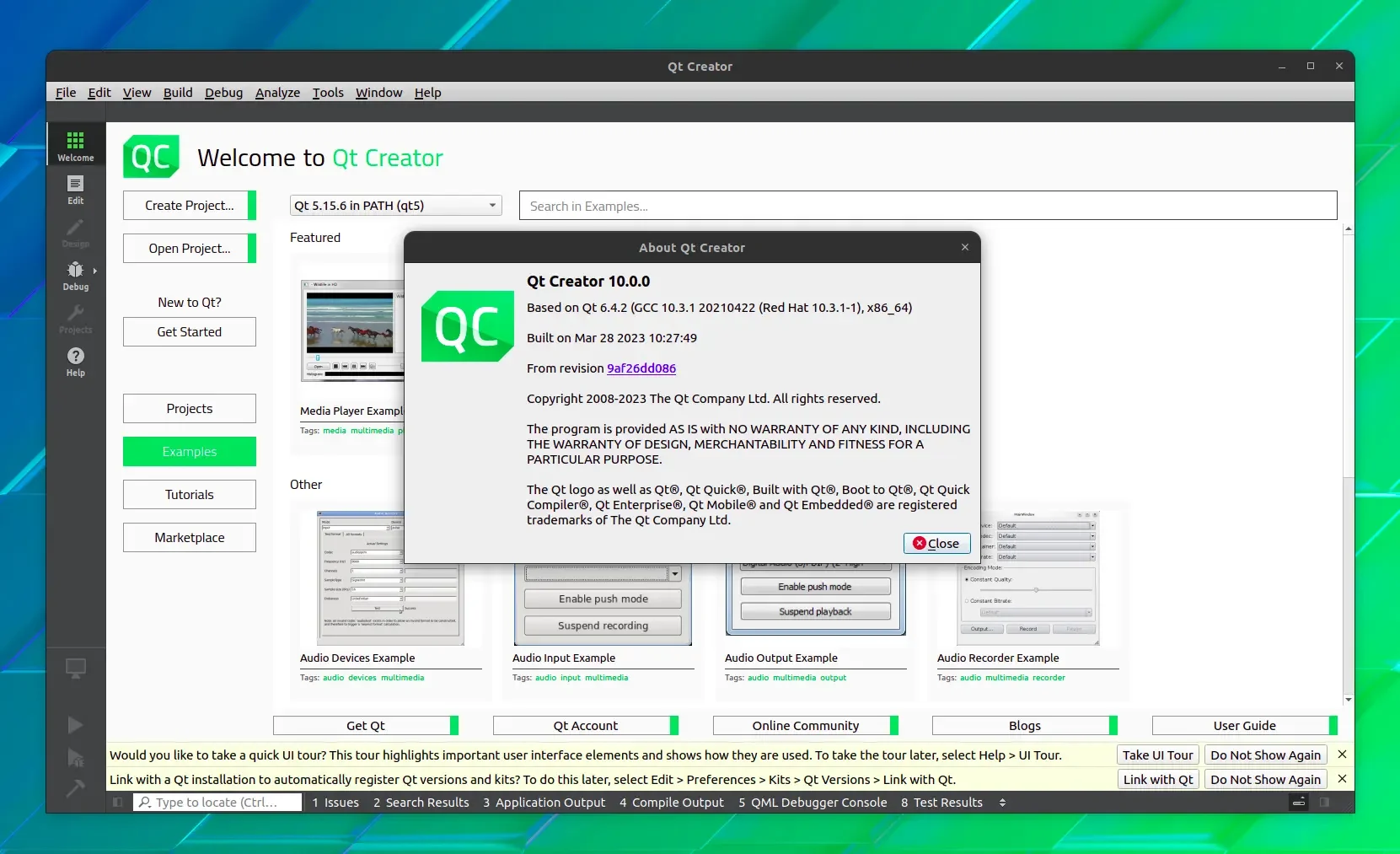
Task: Click the Run play button icon
Action: tap(75, 725)
